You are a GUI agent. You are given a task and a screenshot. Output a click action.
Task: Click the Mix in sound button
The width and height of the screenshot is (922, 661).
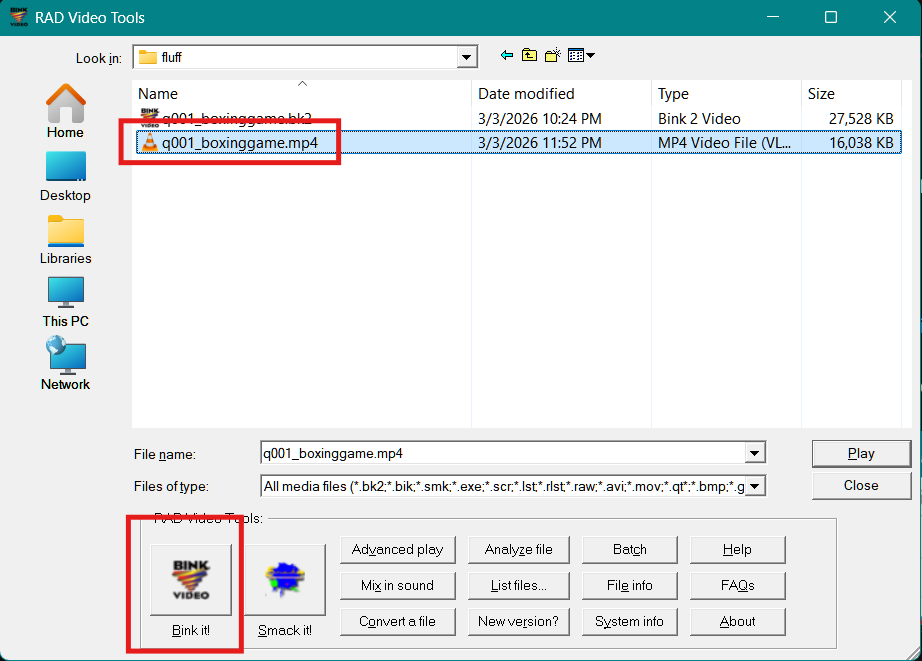[x=397, y=585]
